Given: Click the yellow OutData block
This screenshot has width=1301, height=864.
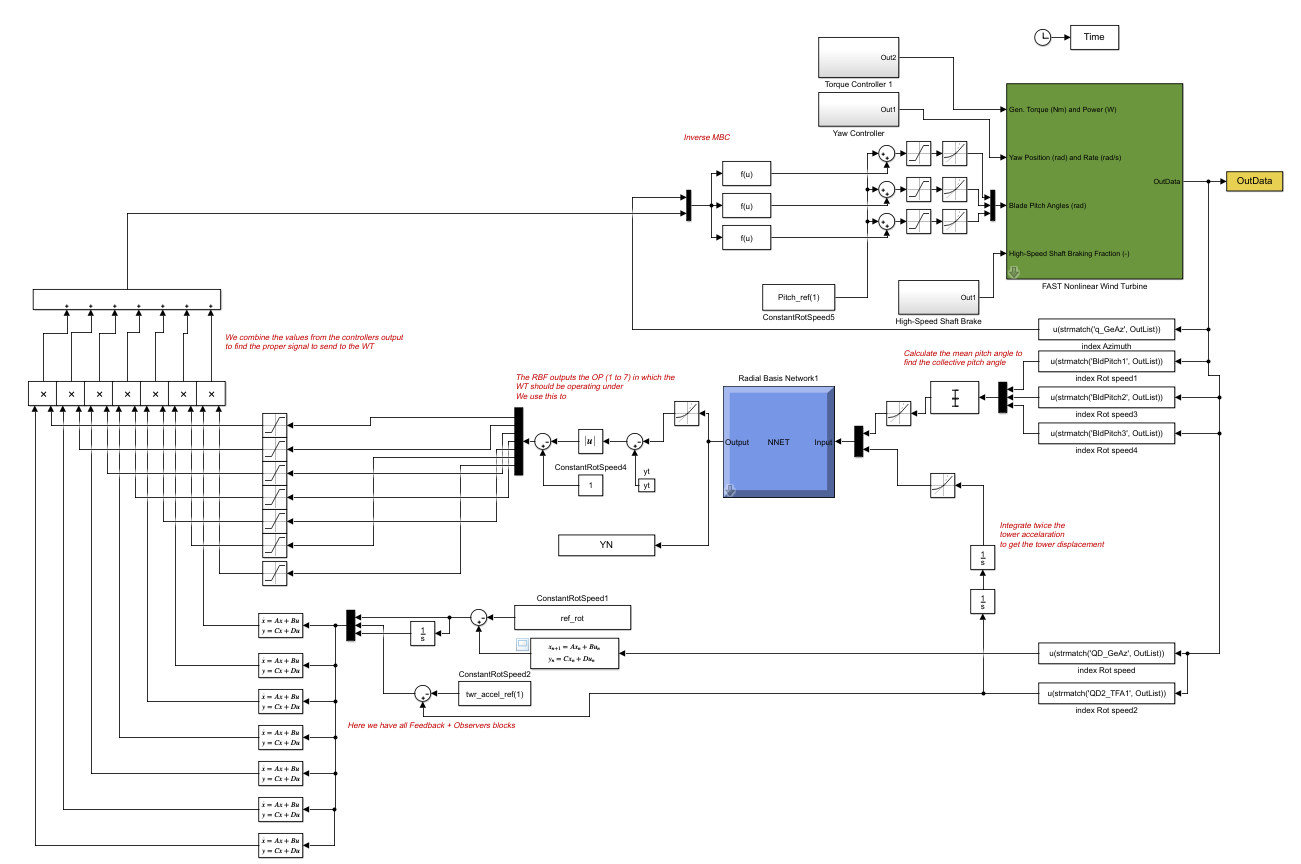Looking at the screenshot, I should [1254, 181].
